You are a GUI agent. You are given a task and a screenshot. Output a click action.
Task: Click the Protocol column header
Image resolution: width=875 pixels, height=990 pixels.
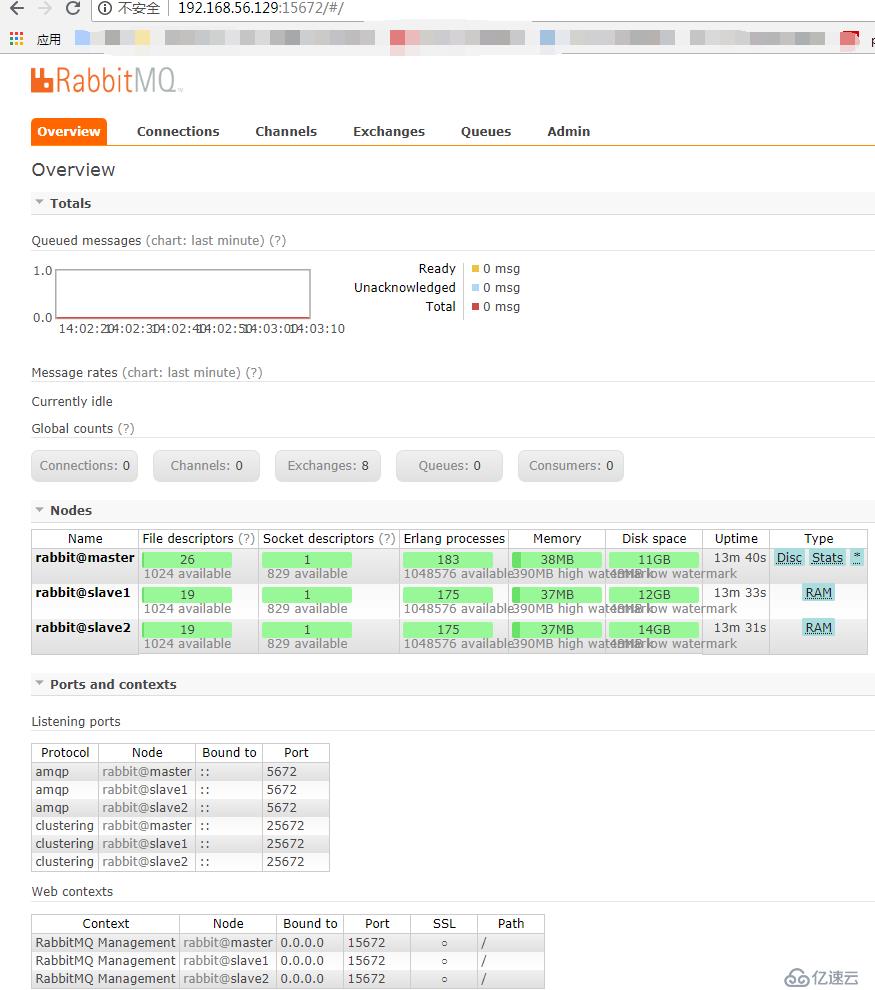click(x=65, y=753)
